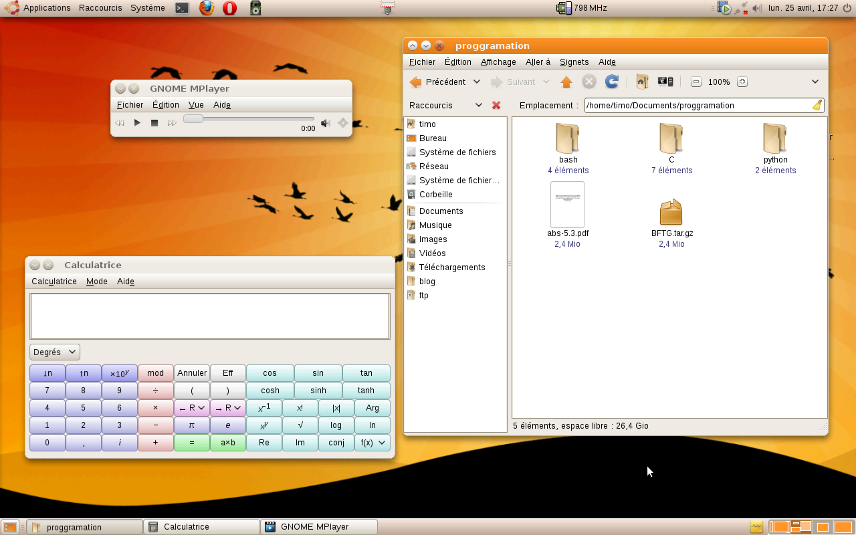Screen dimensions: 856x535
Task: Click the a×b factorize button
Action: [228, 443]
